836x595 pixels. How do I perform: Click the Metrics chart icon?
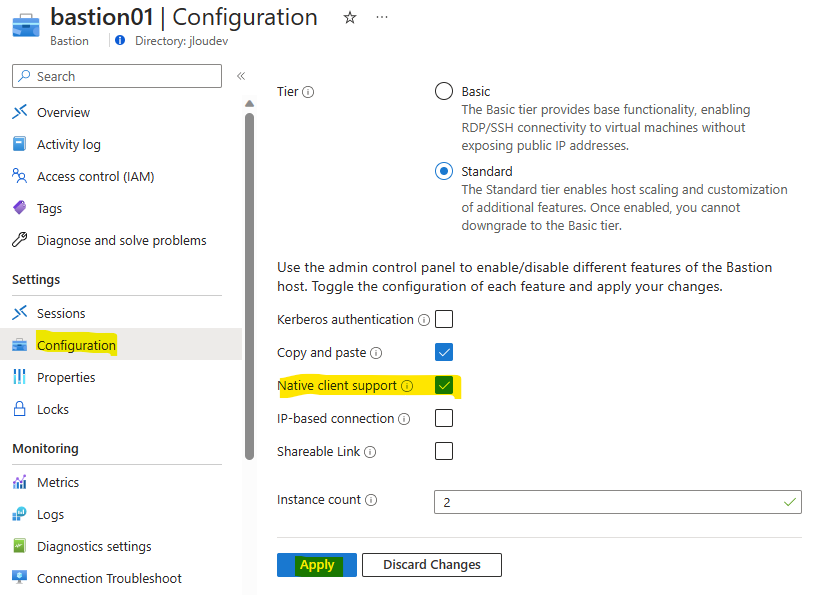(x=20, y=482)
